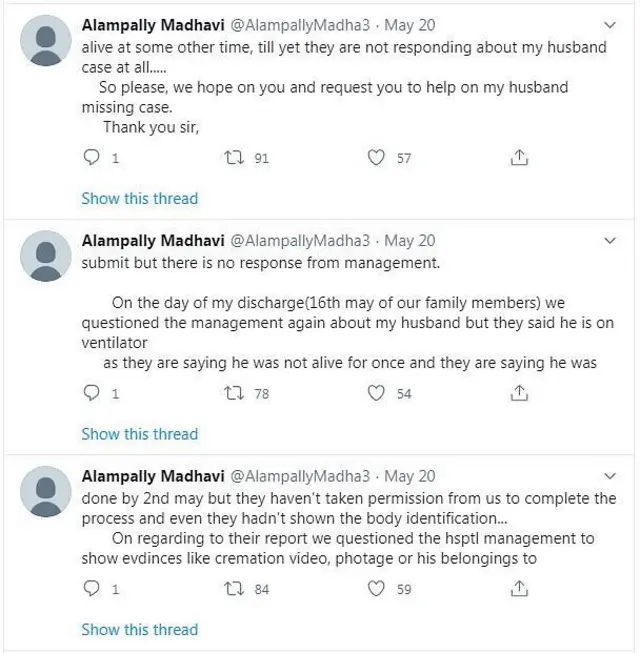The height and width of the screenshot is (653, 640).
Task: Like the tweet with 57 likes
Action: 377,158
